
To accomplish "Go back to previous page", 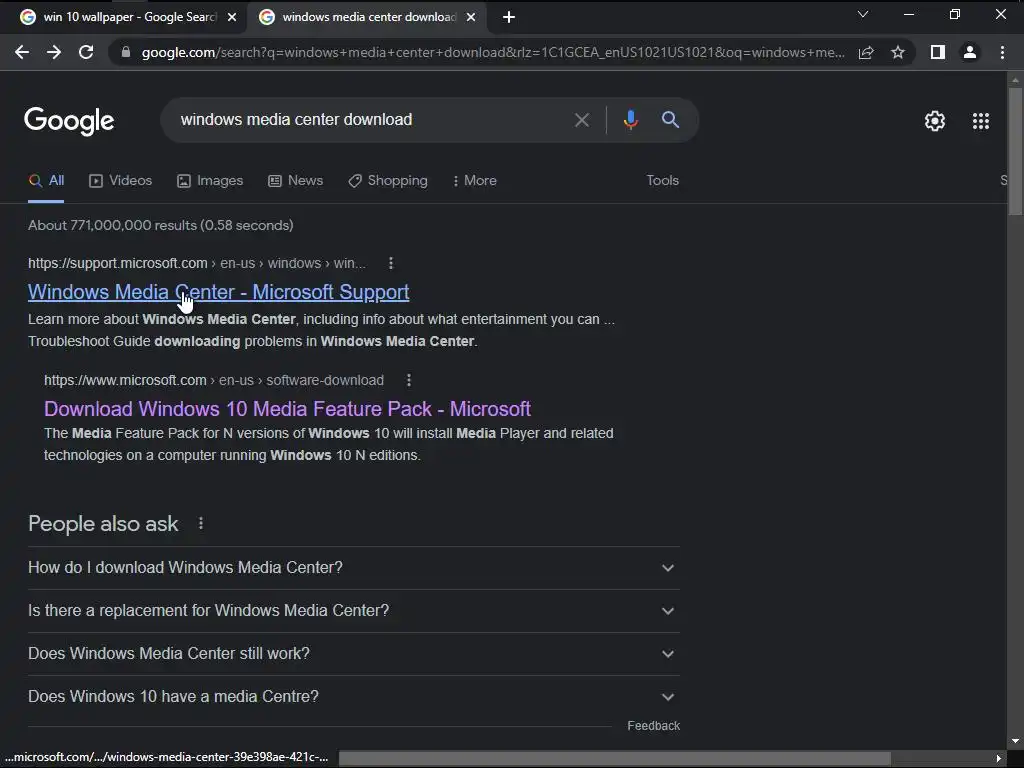I will click(22, 52).
